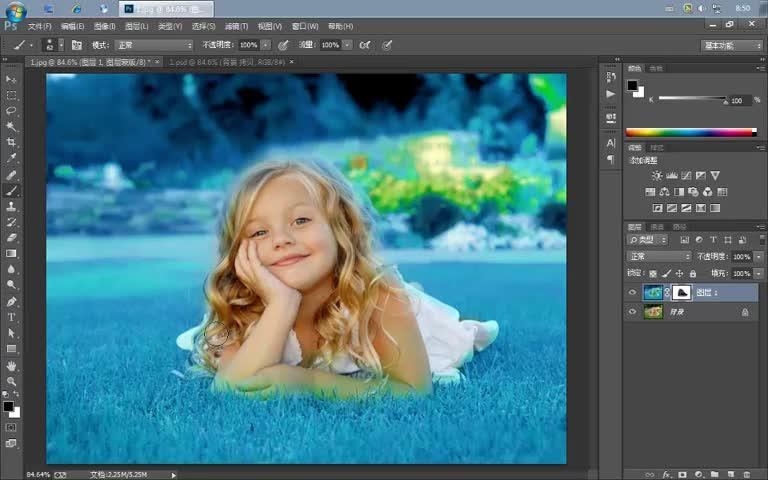The height and width of the screenshot is (480, 768).
Task: Open the flow slider arrow
Action: pos(347,45)
